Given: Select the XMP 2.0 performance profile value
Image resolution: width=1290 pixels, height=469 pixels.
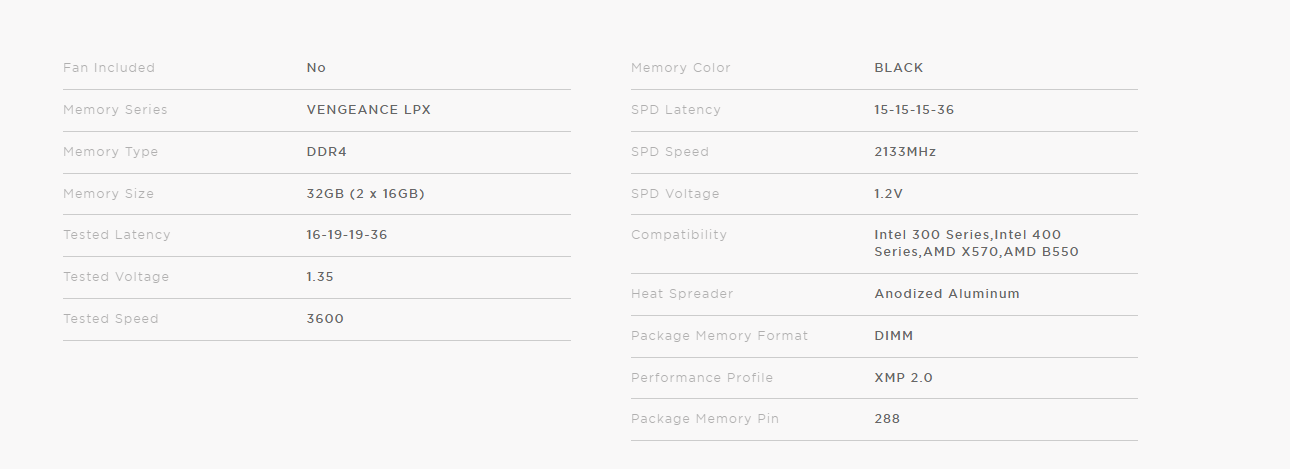Looking at the screenshot, I should pyautogui.click(x=903, y=378).
